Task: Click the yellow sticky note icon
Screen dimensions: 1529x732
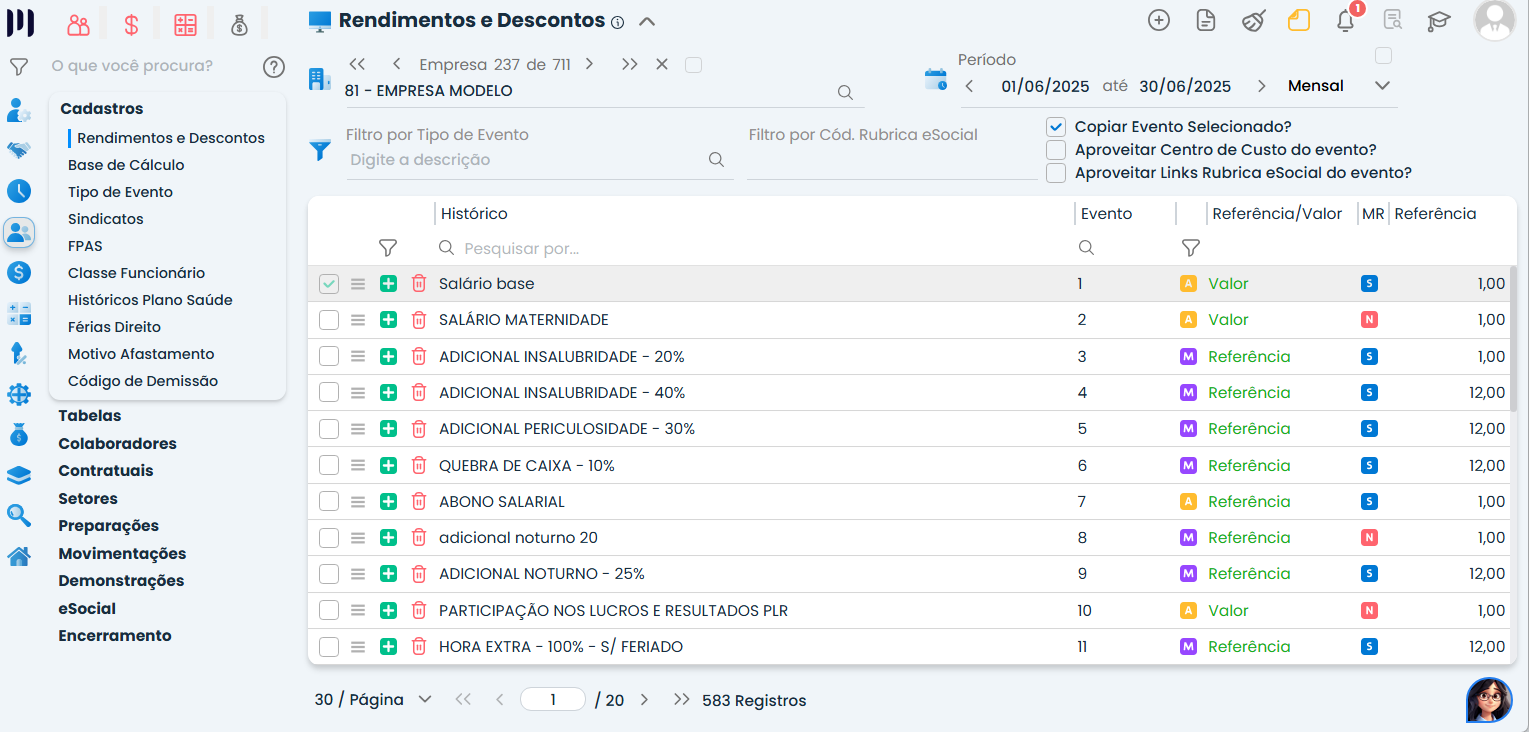Action: point(1298,21)
